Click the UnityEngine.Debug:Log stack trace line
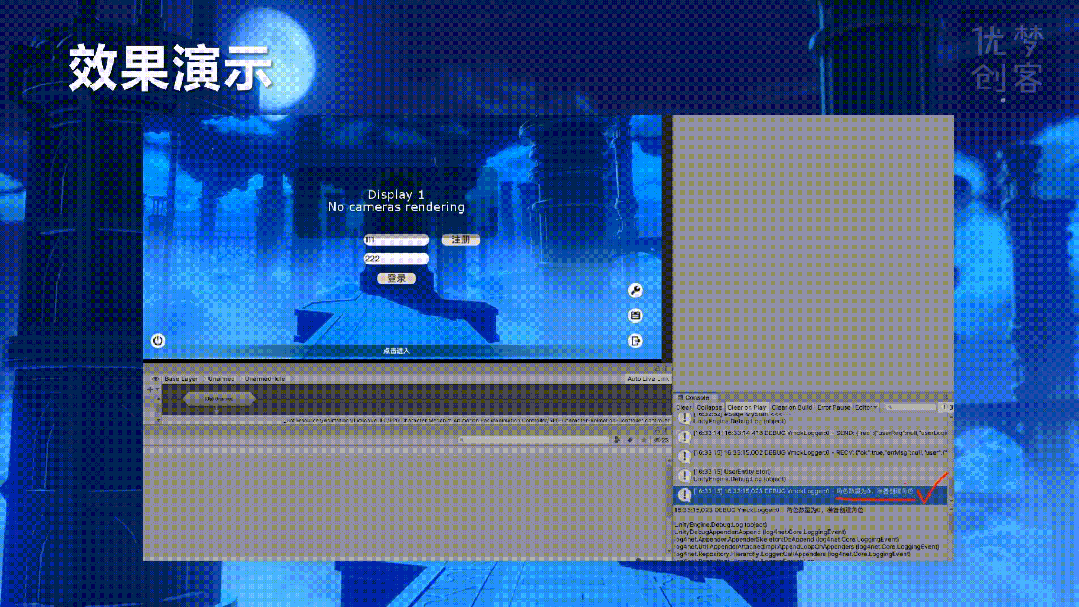 coord(720,525)
